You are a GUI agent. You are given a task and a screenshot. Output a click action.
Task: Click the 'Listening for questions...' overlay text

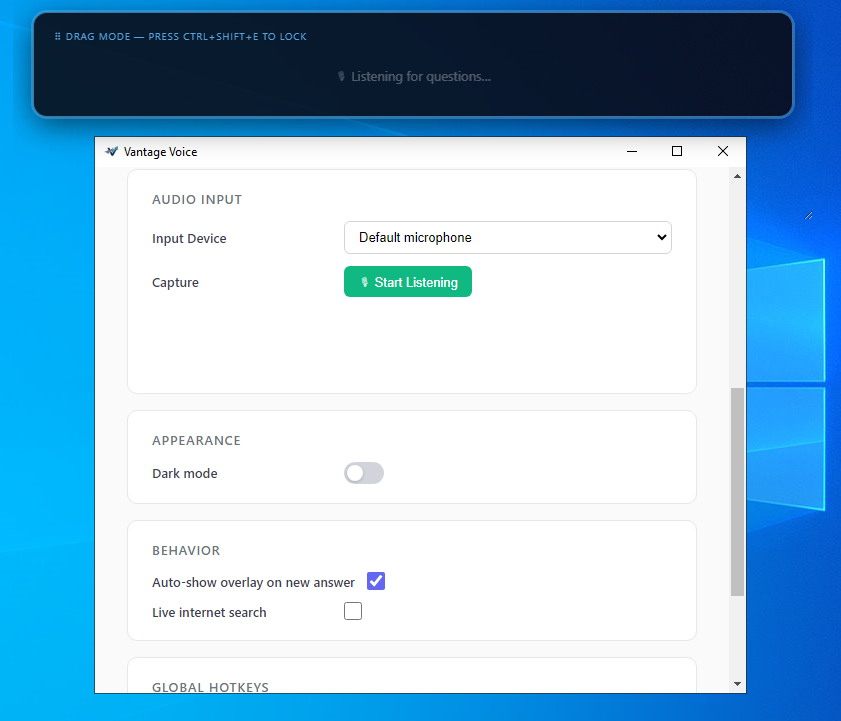421,77
